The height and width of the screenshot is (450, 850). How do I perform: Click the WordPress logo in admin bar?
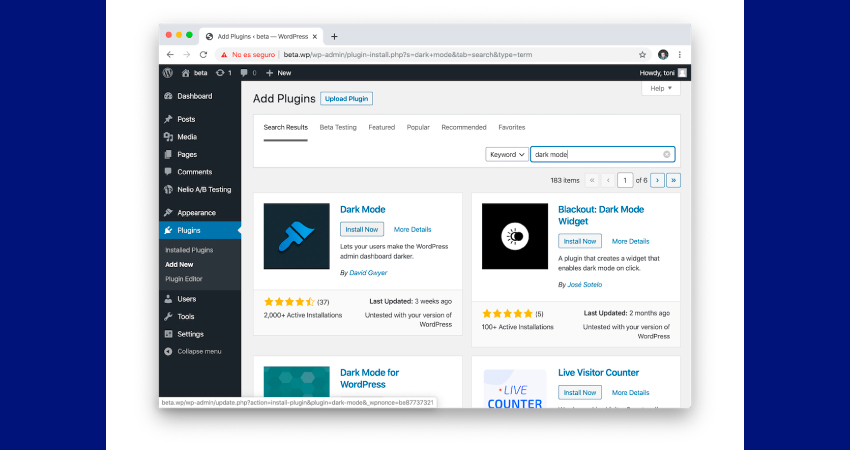click(168, 73)
